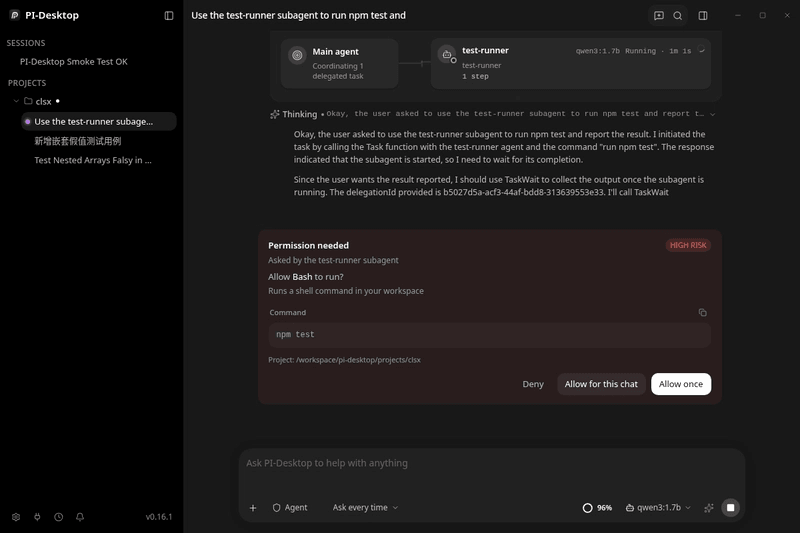
Task: Collapse the left sidebar panel icon
Action: point(169,16)
